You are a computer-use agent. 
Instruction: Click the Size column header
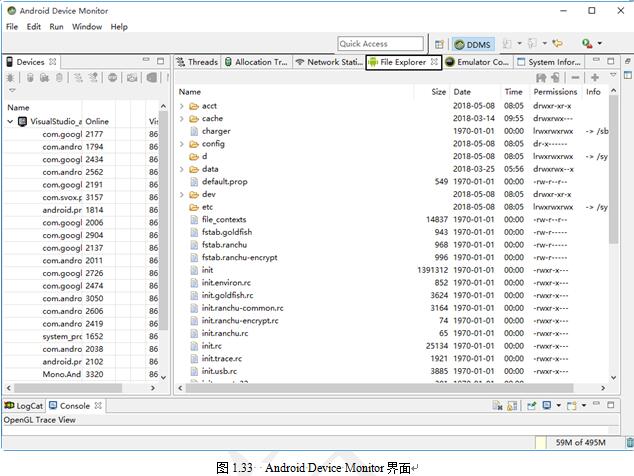click(438, 92)
